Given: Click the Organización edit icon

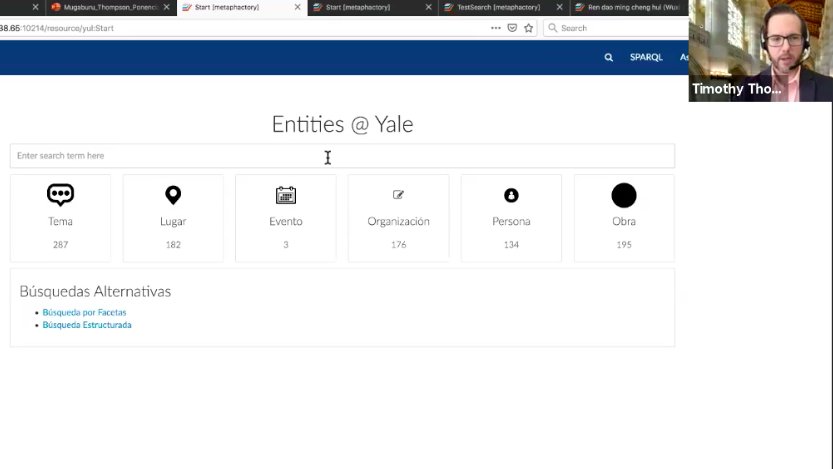Looking at the screenshot, I should pyautogui.click(x=398, y=195).
